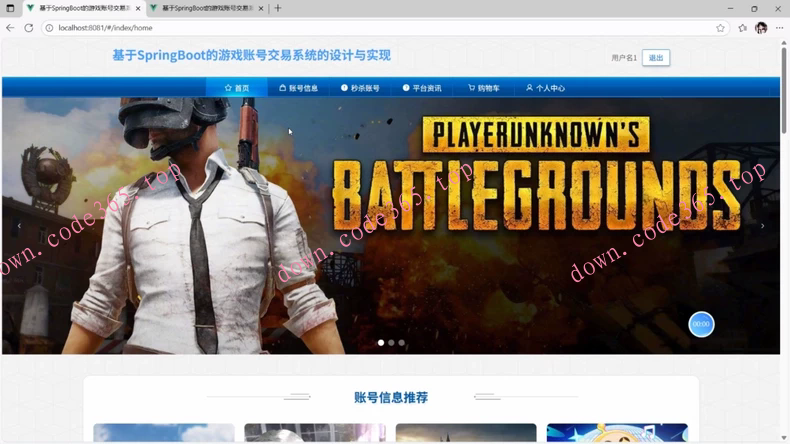Close the first browser tab

pos(138,9)
